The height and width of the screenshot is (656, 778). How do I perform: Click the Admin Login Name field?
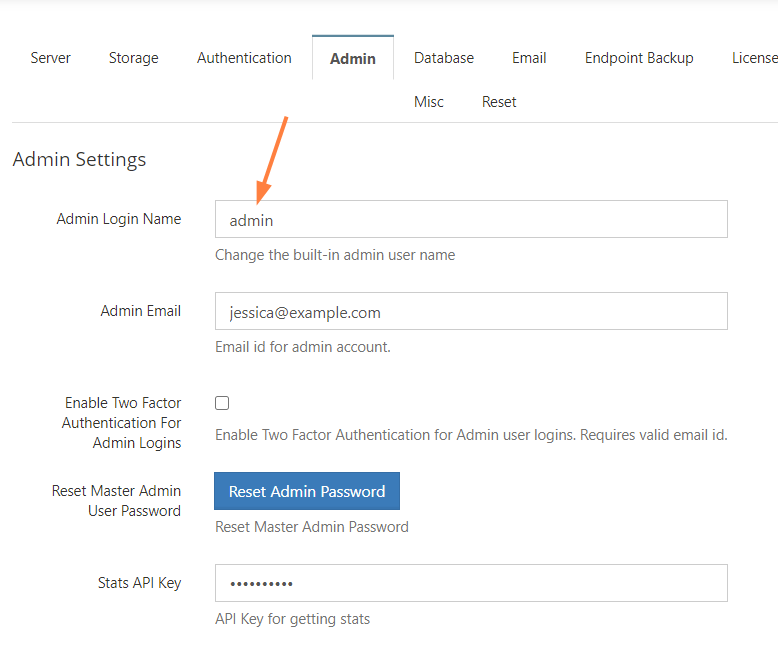click(471, 219)
